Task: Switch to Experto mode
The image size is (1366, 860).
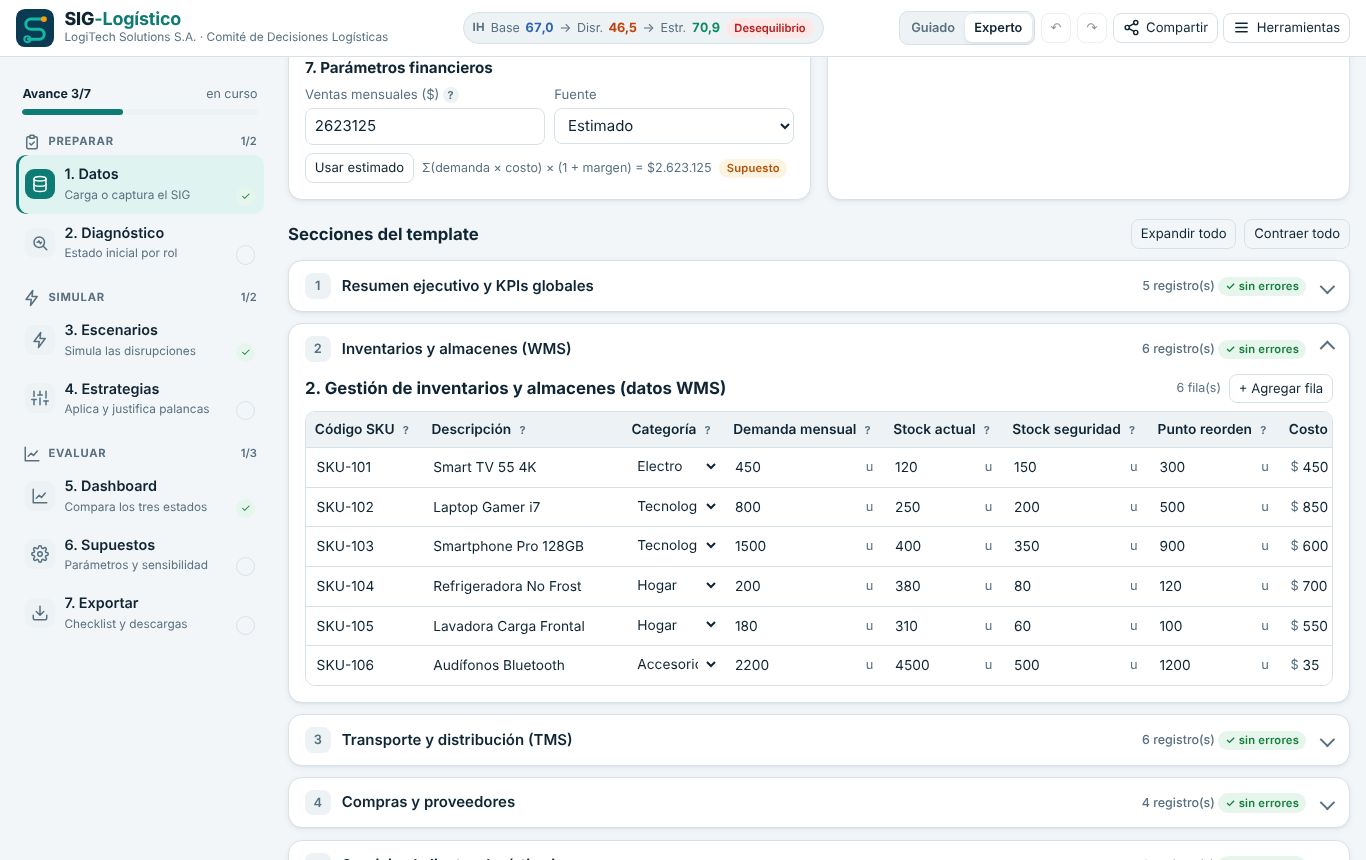Action: click(998, 28)
